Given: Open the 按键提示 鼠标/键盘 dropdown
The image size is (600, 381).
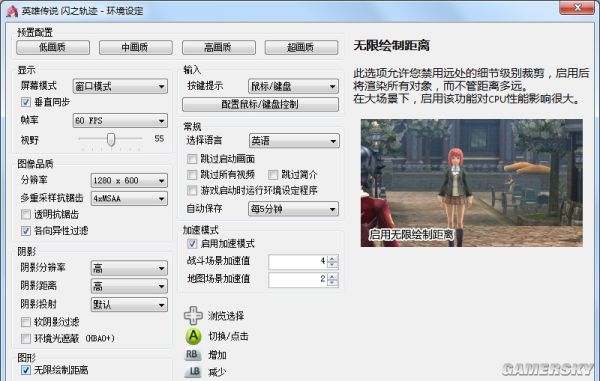Looking at the screenshot, I should (x=293, y=86).
